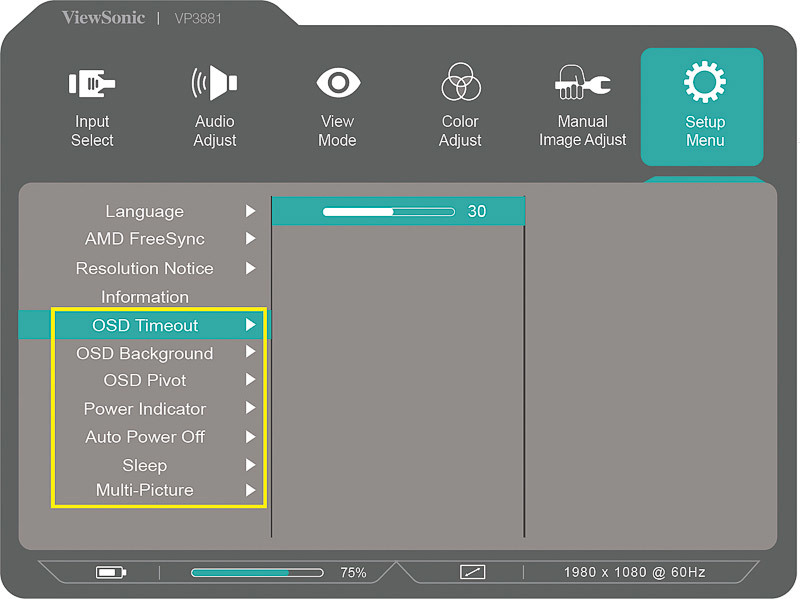Expand the OSD Background arrow
Viewport: 800px width, 599px height.
(250, 352)
